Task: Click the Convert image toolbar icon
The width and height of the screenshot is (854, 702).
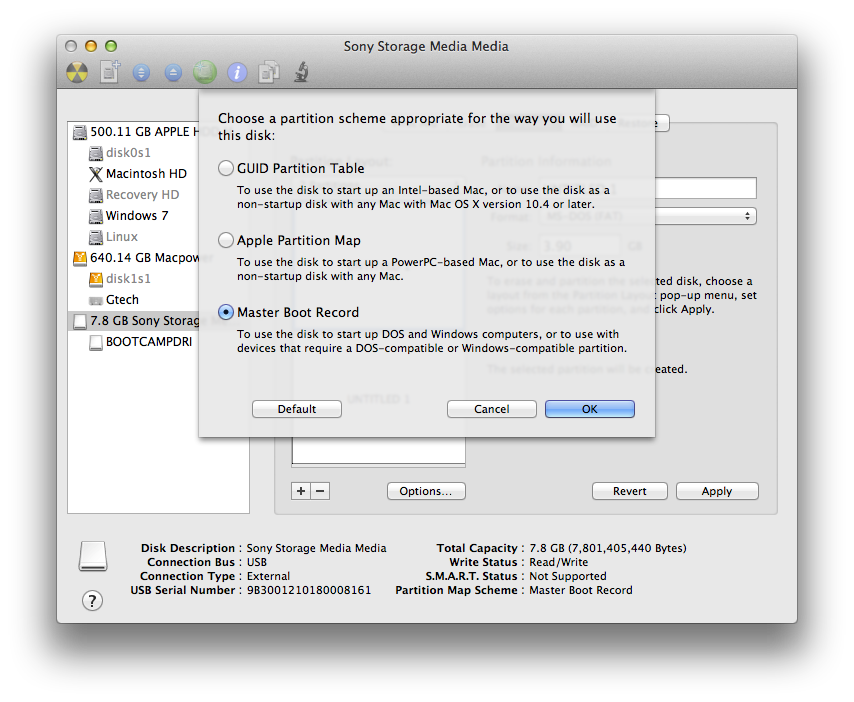Action: (269, 72)
